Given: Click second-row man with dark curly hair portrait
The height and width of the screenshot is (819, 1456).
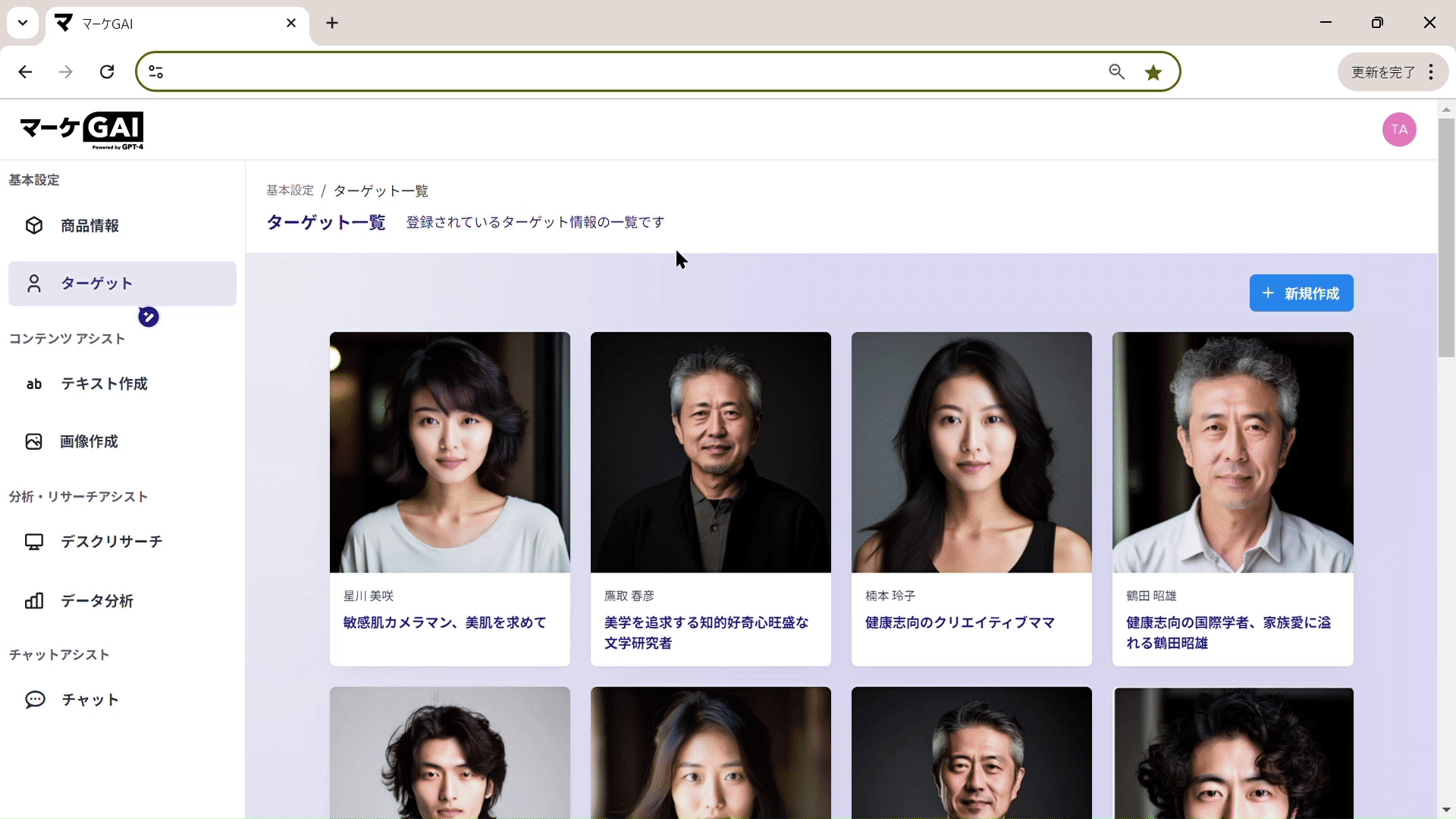Looking at the screenshot, I should point(1232,752).
